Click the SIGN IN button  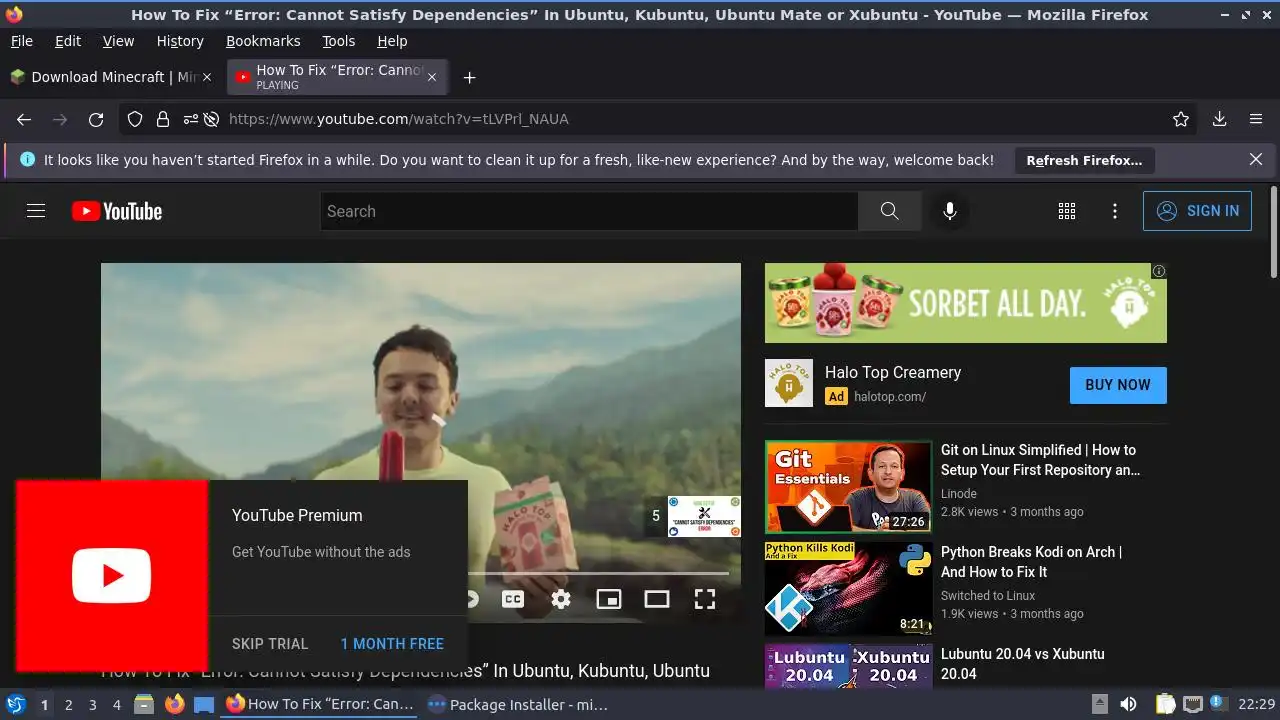1197,211
